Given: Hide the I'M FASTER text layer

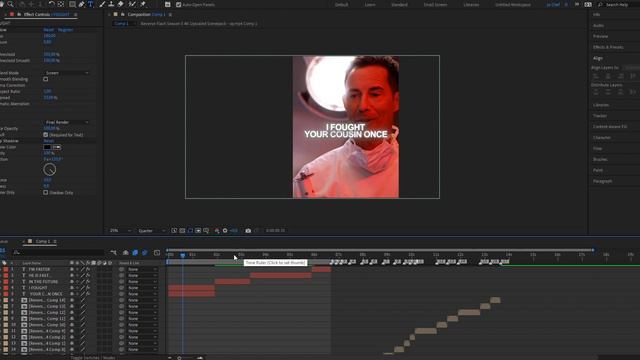Looking at the screenshot, I should 72,269.
